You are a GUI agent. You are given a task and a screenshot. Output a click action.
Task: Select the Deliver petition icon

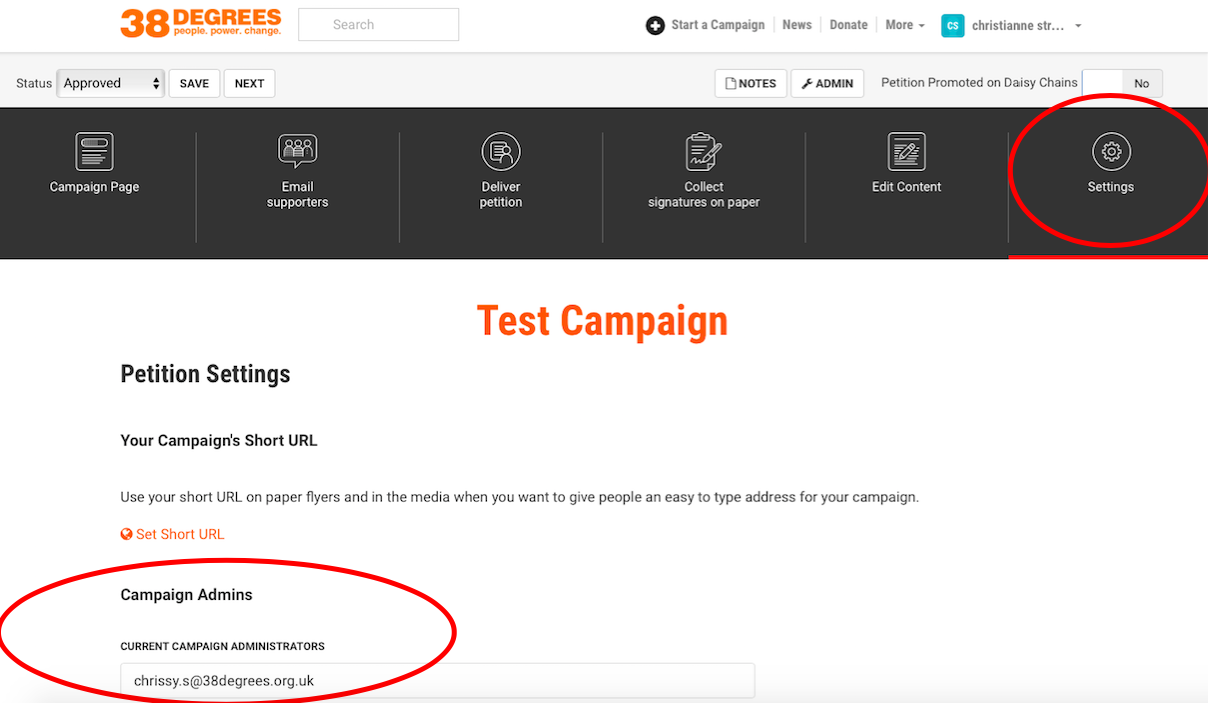click(x=501, y=152)
